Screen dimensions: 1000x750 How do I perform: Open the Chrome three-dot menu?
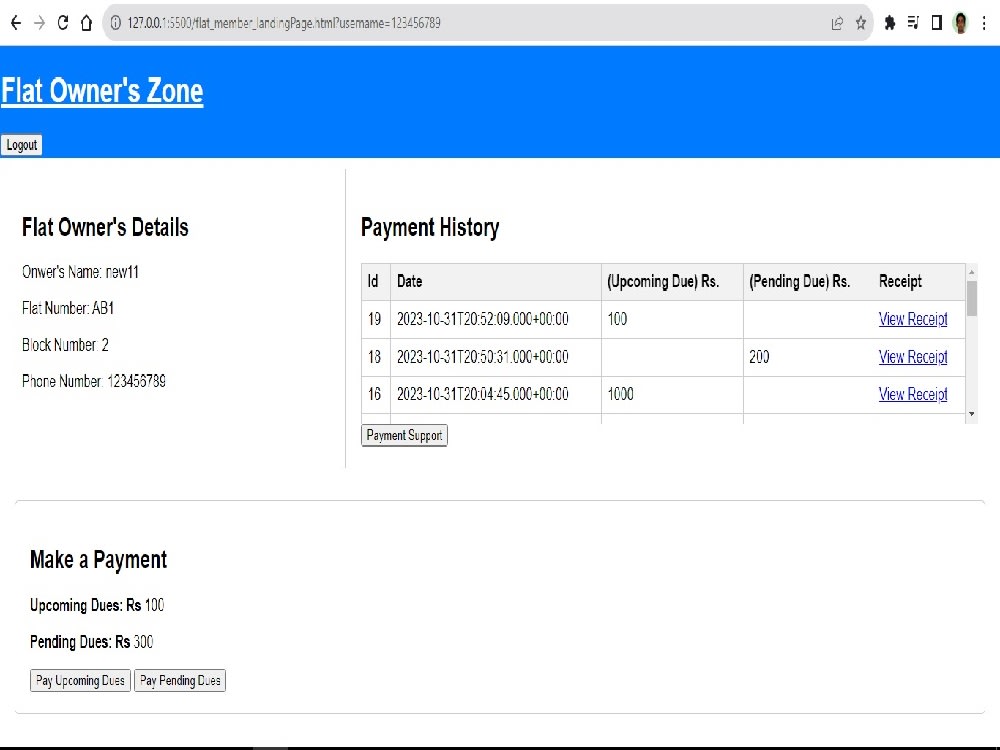pos(986,22)
